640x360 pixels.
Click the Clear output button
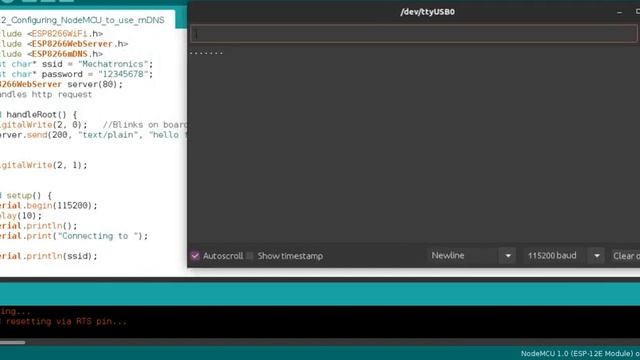pyautogui.click(x=625, y=256)
